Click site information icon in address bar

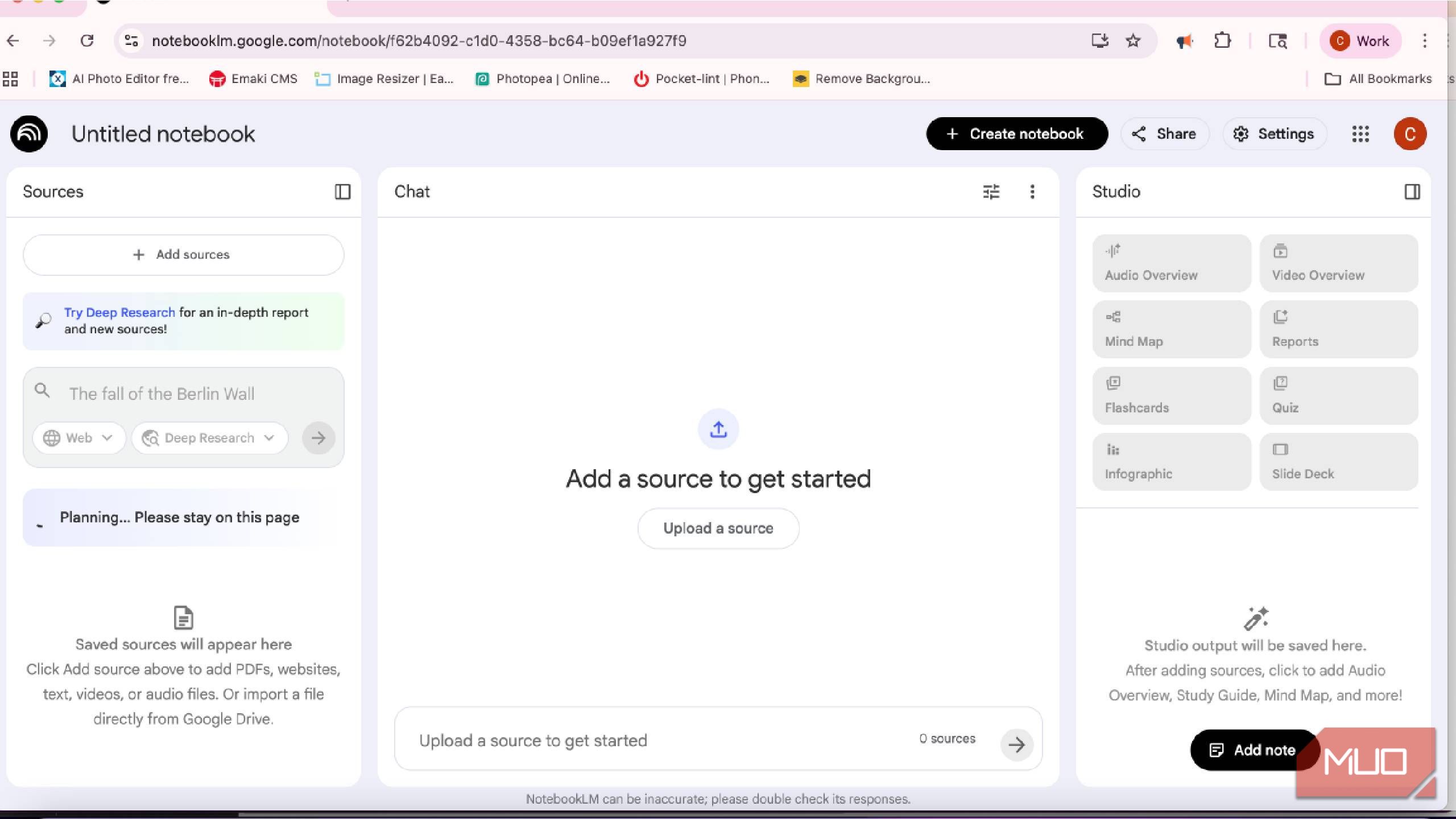131,40
